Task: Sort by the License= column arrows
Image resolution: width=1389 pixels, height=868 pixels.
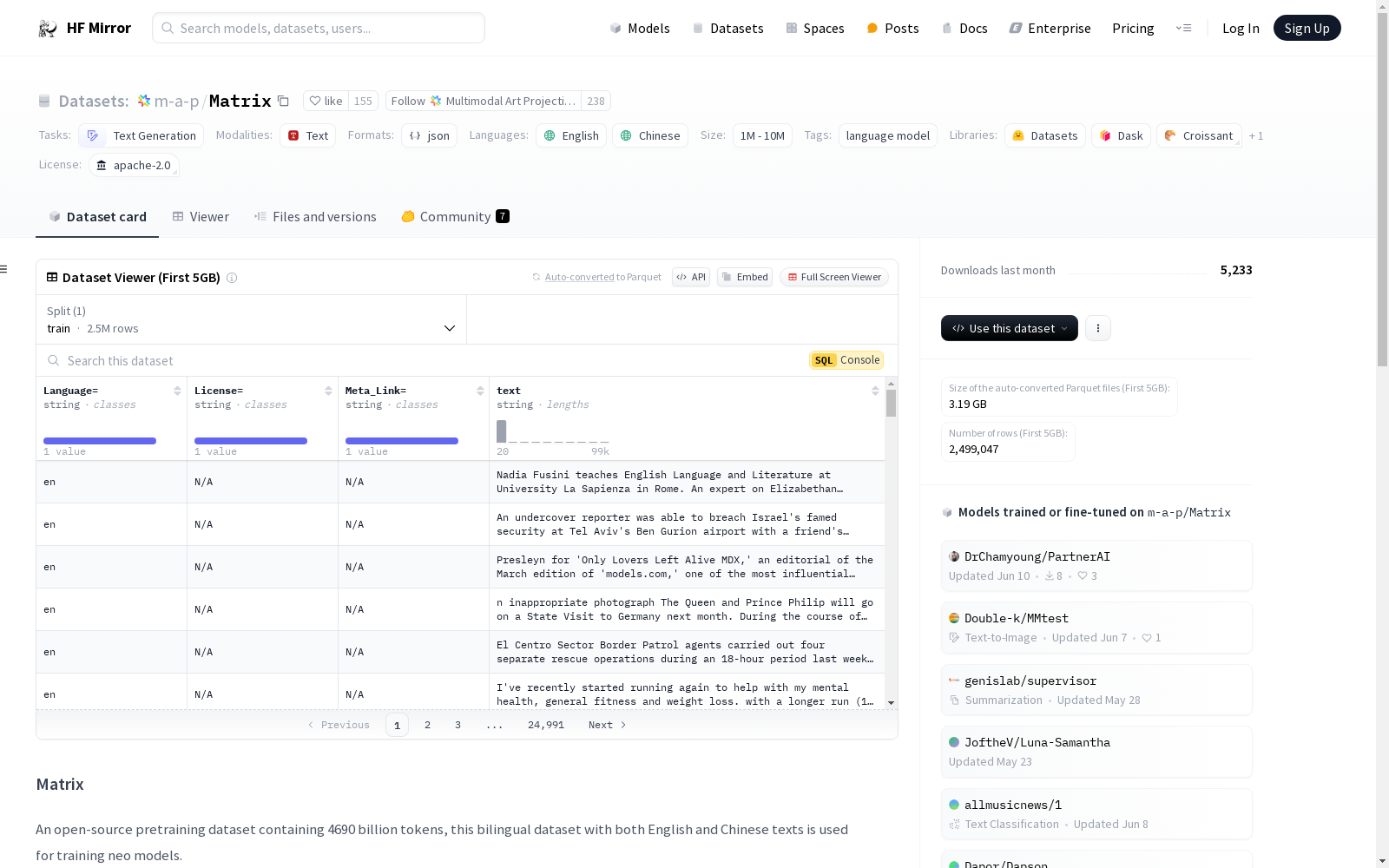Action: [328, 391]
